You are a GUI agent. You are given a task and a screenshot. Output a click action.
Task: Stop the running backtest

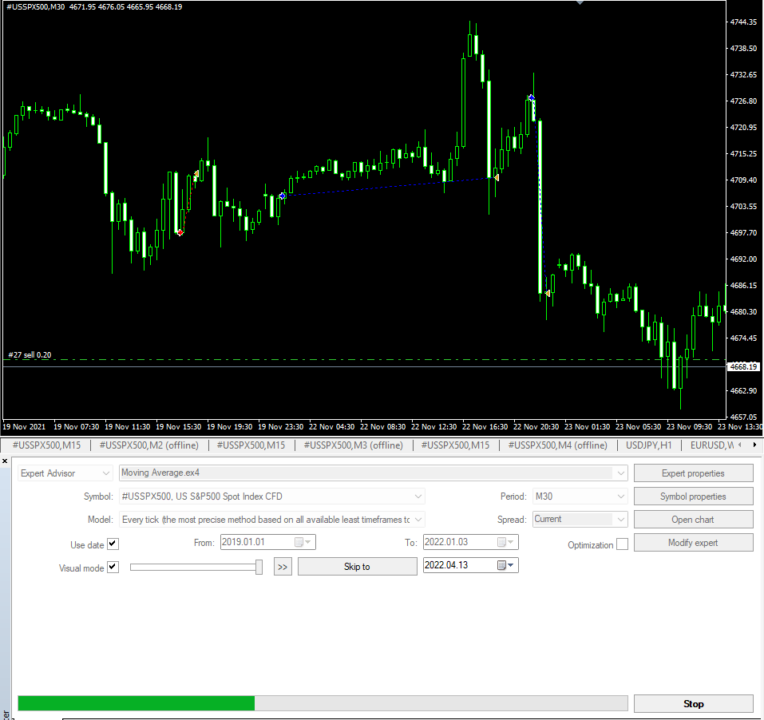pyautogui.click(x=693, y=703)
